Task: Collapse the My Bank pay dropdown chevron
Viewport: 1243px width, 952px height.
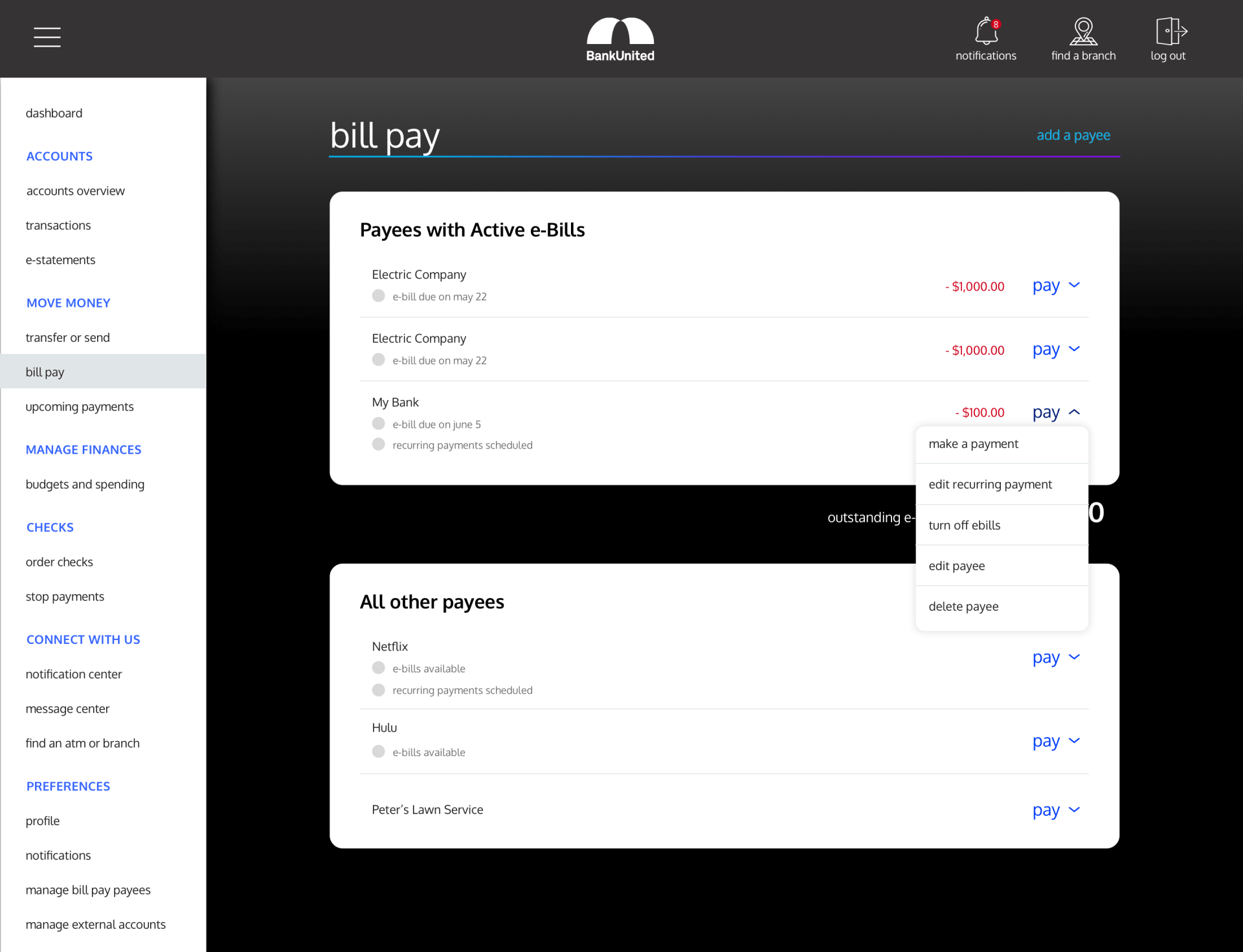Action: coord(1074,412)
